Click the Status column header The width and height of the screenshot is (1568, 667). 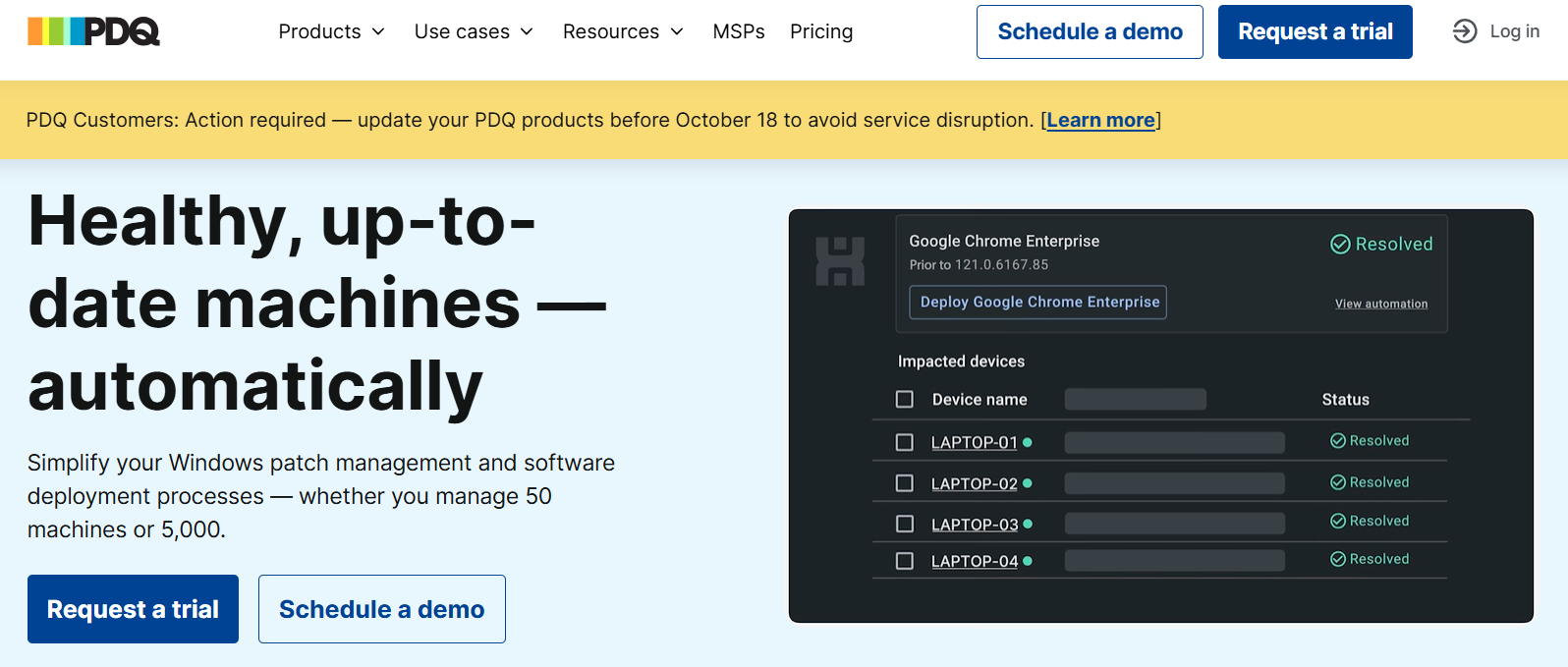click(x=1345, y=399)
